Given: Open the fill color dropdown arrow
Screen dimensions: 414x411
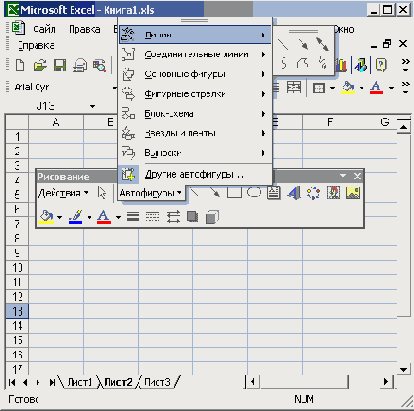Looking at the screenshot, I should 60,217.
